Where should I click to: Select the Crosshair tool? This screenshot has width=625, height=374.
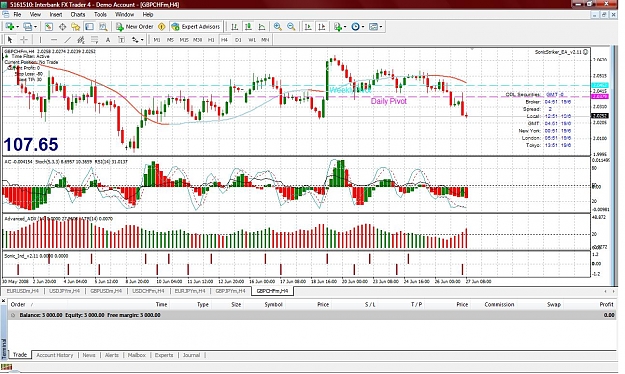(24, 39)
